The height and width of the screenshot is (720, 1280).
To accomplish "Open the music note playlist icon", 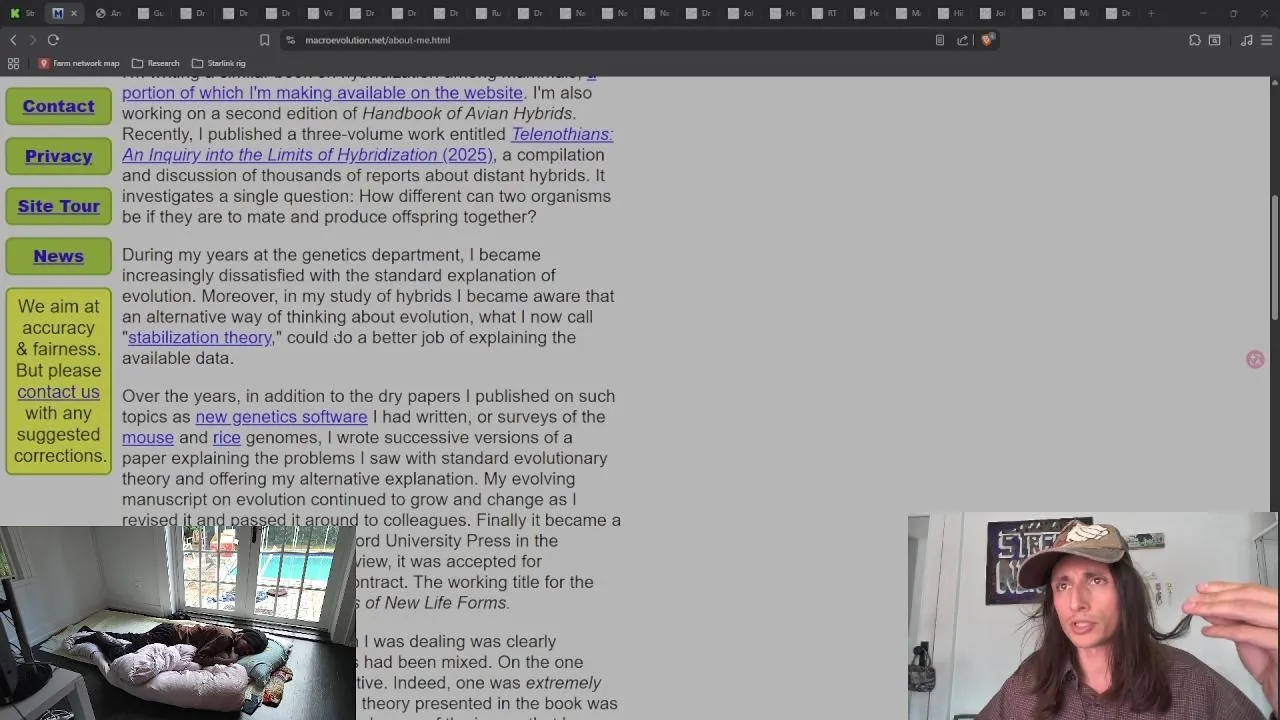I will pyautogui.click(x=1246, y=40).
